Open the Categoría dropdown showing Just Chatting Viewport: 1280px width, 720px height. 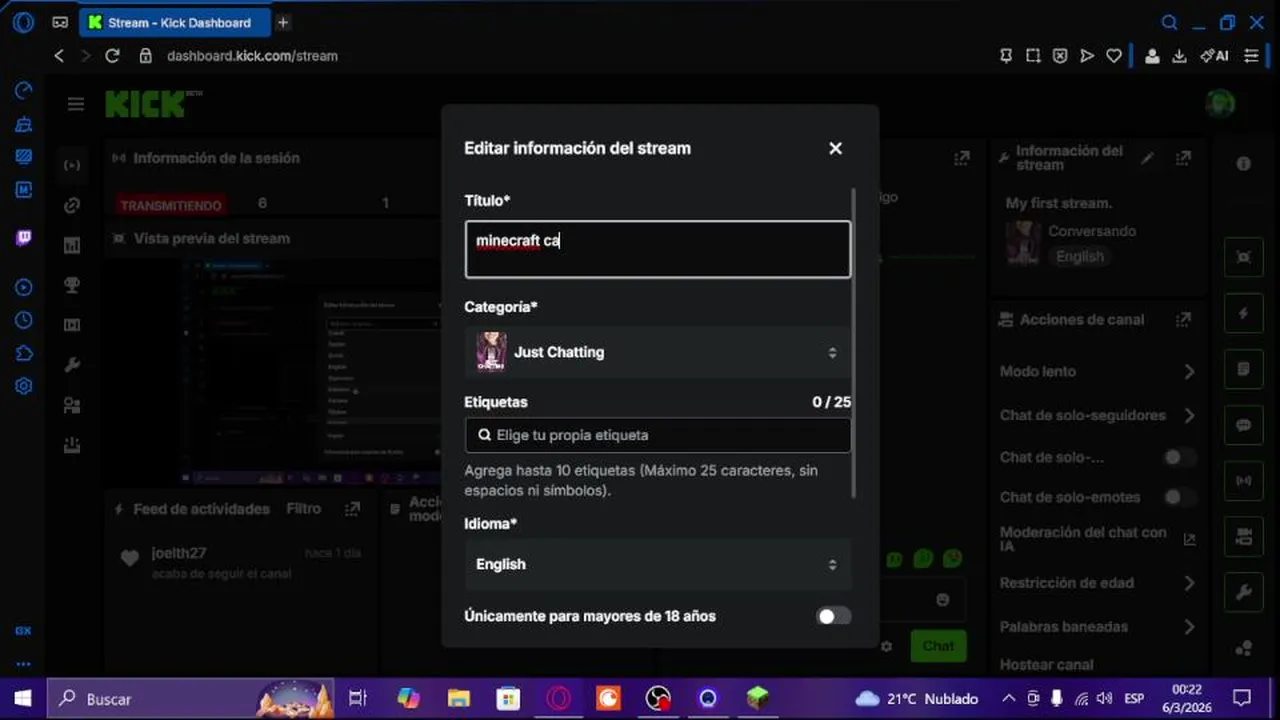658,352
